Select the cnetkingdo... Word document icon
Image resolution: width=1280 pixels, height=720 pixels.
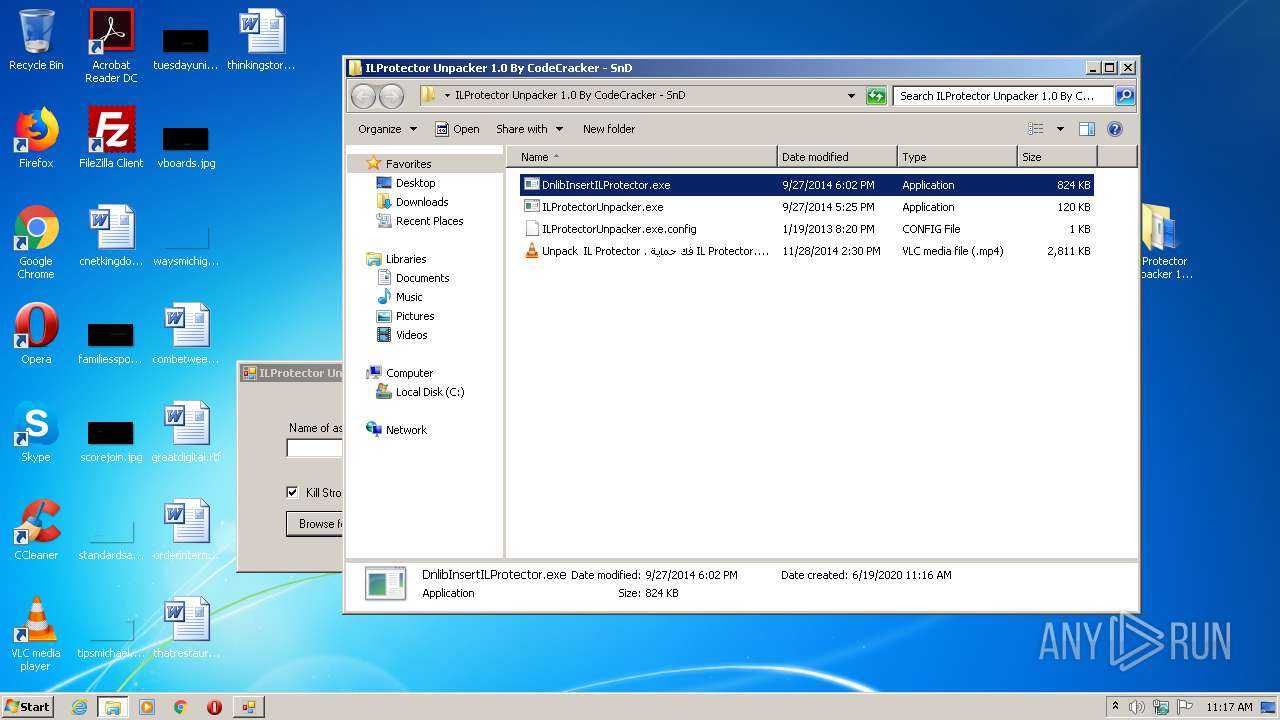coord(111,236)
